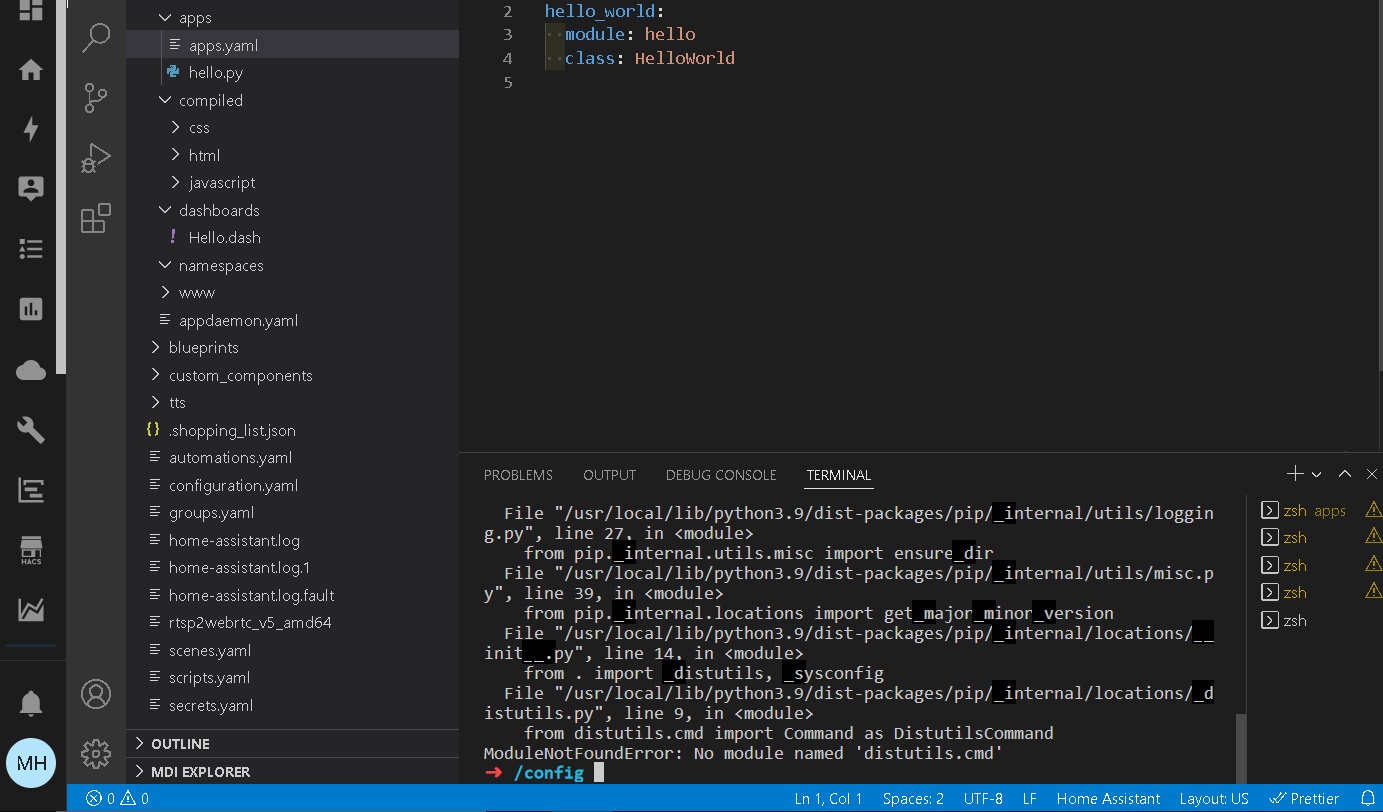1383x812 pixels.
Task: Open Hello.dash file
Action: tap(225, 238)
